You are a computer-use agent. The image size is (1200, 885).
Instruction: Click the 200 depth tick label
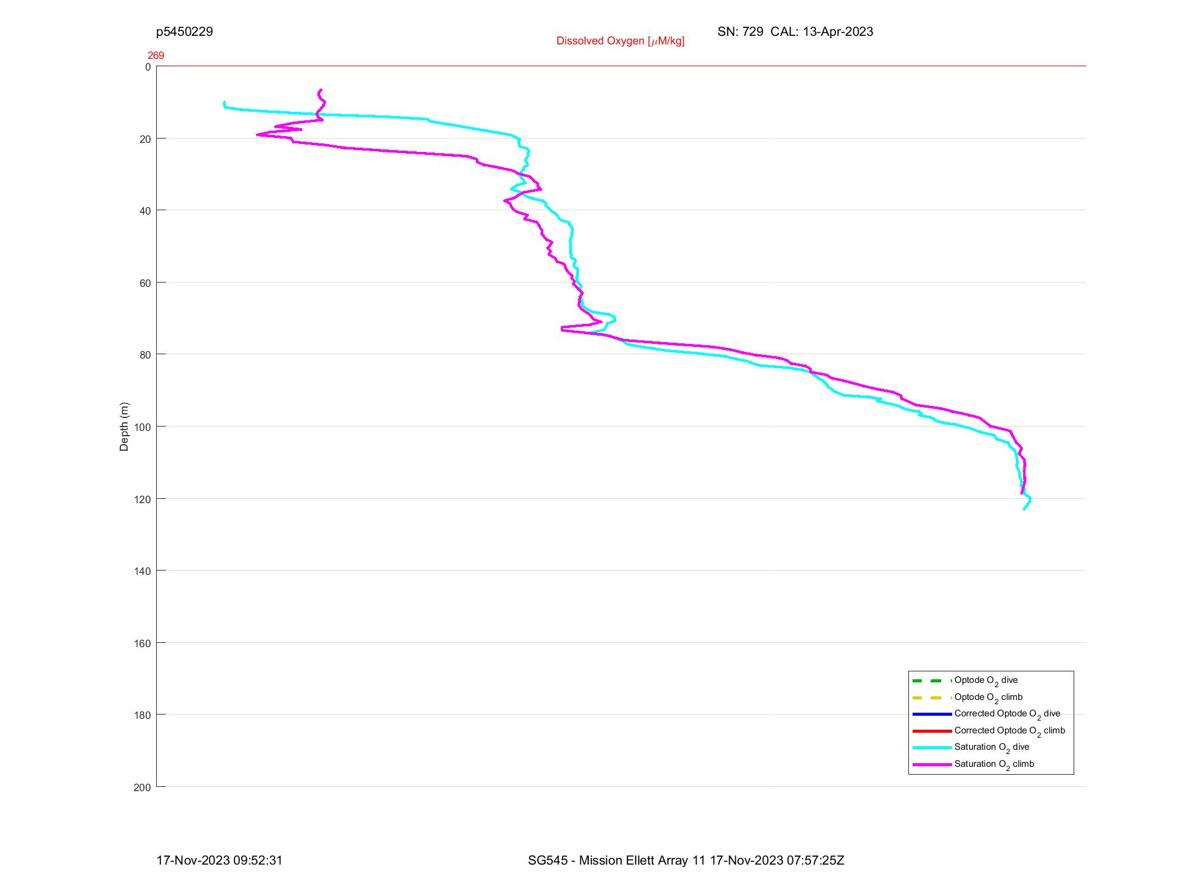point(141,787)
